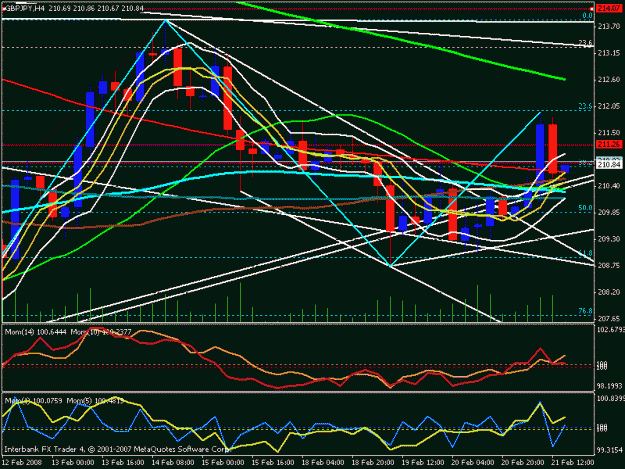Click the 212.60 price scale value
This screenshot has height=469, width=625.
click(x=609, y=80)
